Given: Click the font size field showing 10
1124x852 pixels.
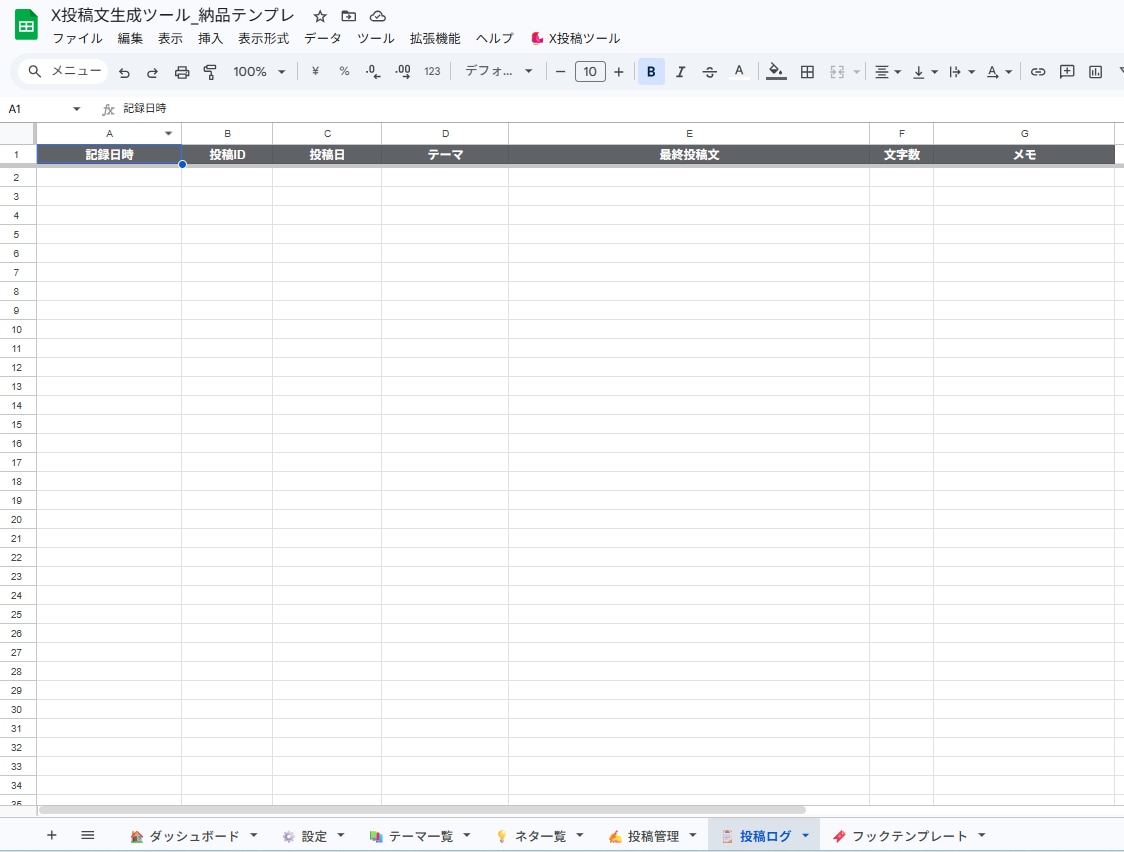Looking at the screenshot, I should [x=590, y=72].
